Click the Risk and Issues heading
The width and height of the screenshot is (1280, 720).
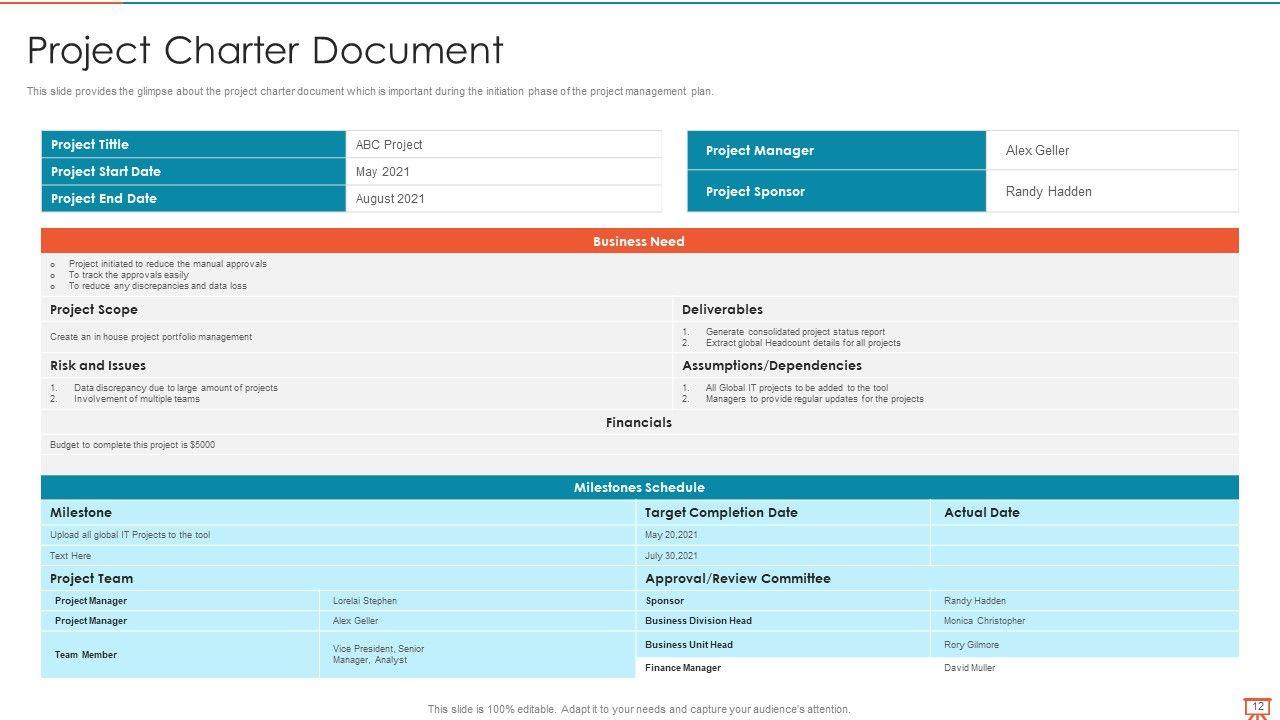(x=98, y=366)
